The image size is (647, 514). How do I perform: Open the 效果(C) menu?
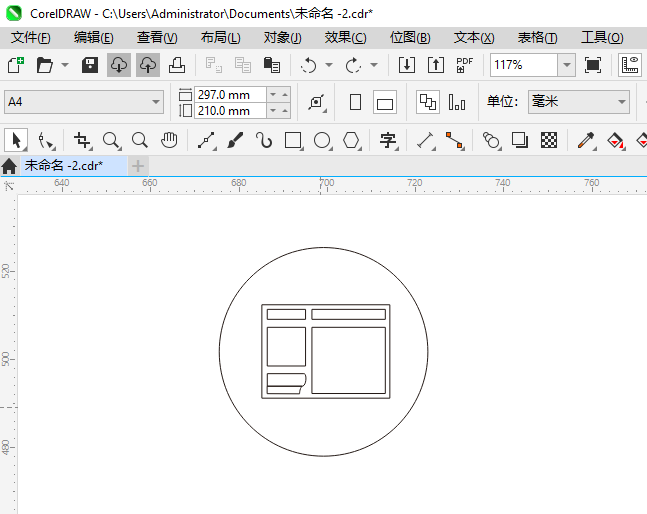[345, 38]
